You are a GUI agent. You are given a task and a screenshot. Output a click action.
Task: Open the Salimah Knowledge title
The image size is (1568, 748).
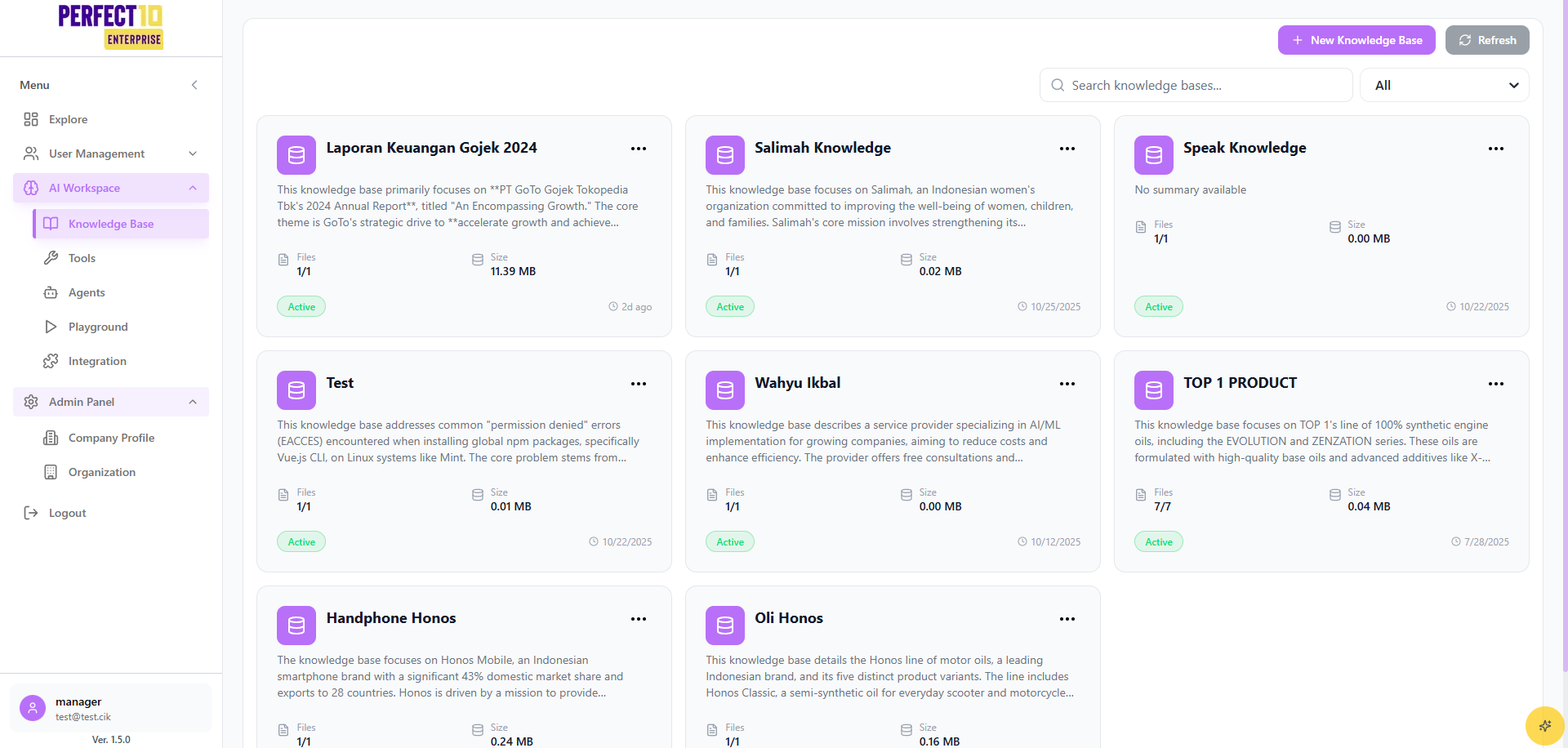822,148
